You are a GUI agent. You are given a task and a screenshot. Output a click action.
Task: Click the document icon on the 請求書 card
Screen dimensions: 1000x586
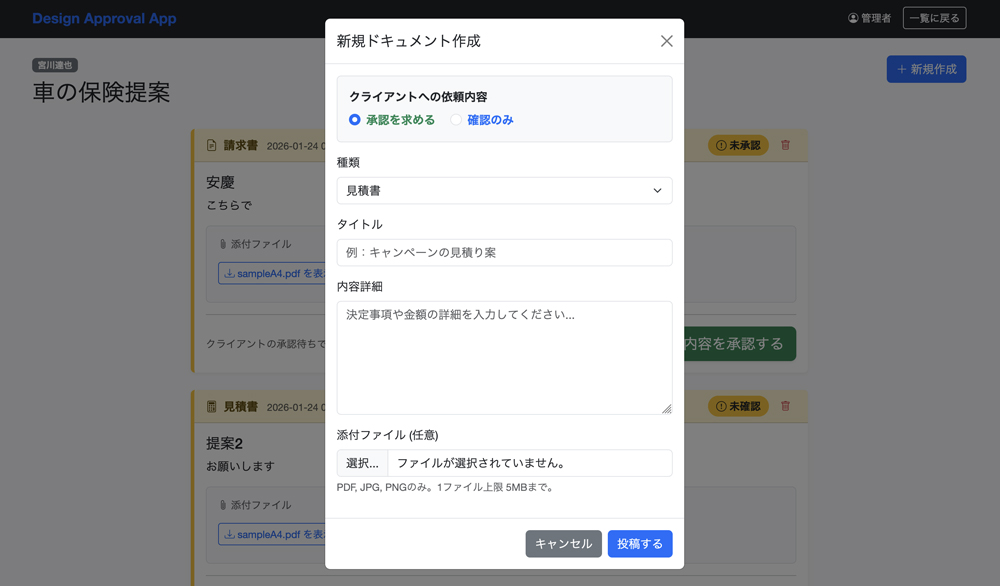[210, 145]
